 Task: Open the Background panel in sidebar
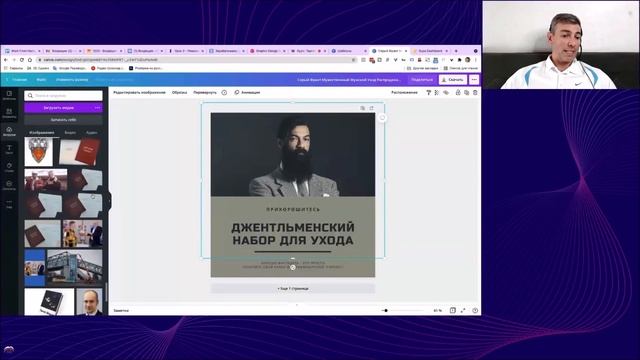[9, 185]
